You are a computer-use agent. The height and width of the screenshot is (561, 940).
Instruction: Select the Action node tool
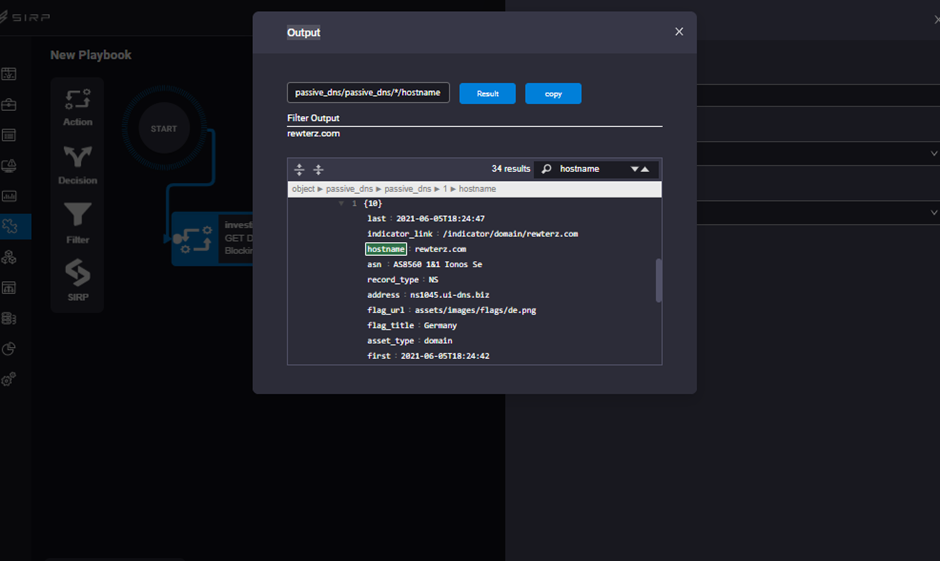tap(78, 107)
